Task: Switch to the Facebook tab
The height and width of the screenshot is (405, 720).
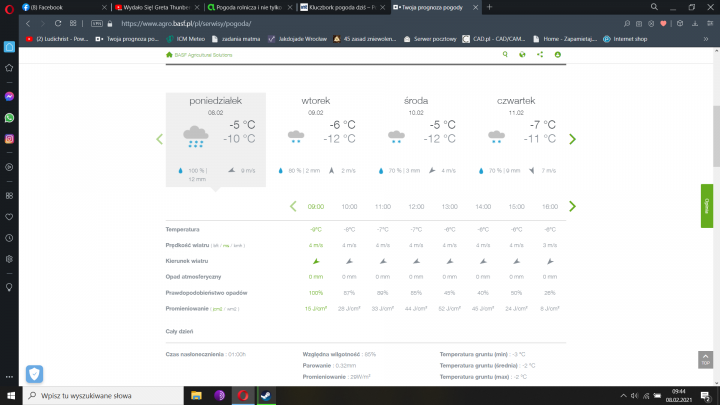Action: (63, 7)
